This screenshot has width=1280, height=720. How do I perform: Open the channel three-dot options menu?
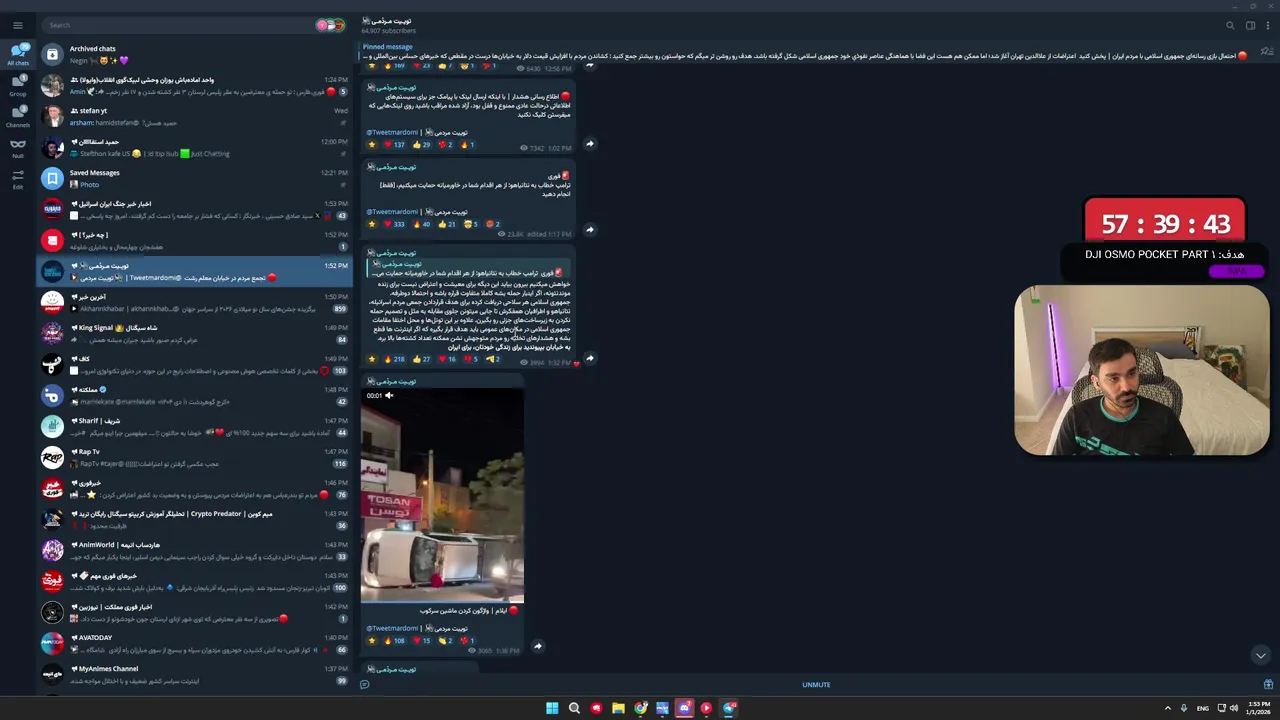[1268, 26]
